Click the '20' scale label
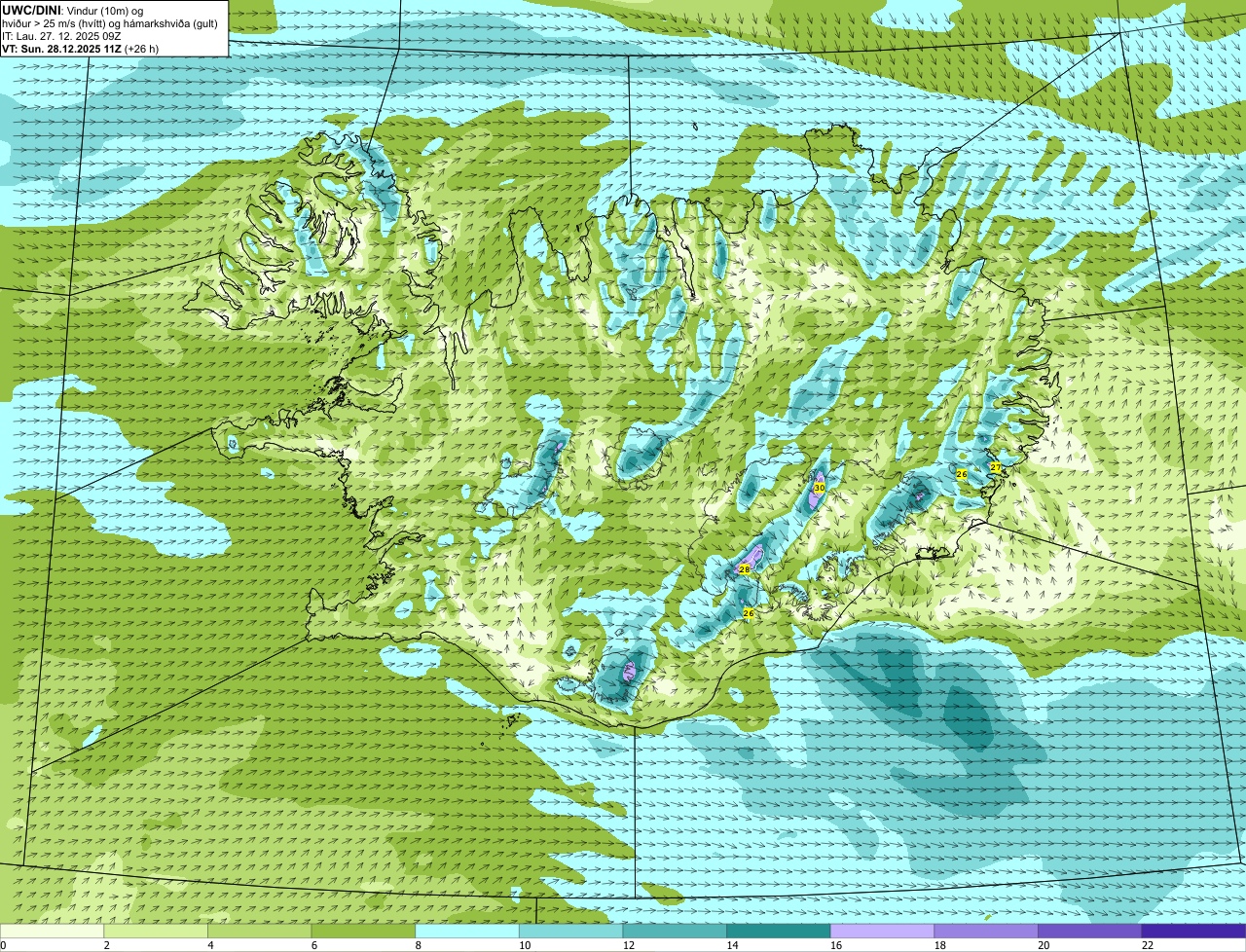Image resolution: width=1246 pixels, height=952 pixels. click(1044, 945)
